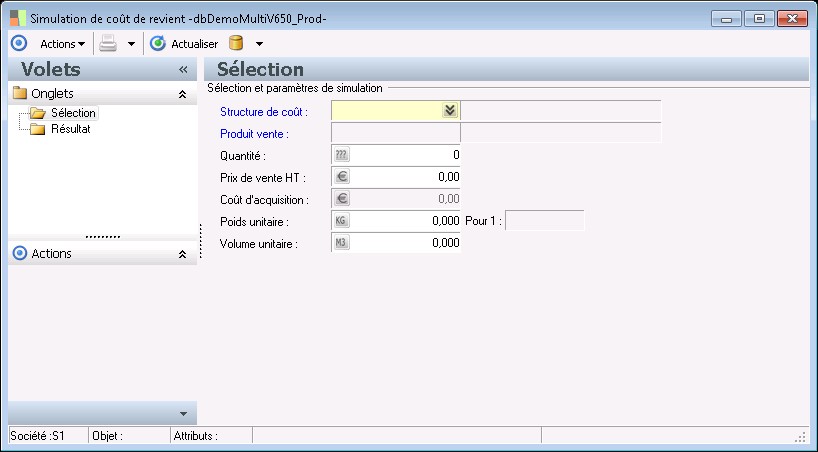Click the KG unit icon for Poids unitaire
Viewport: 818px width, 452px height.
click(341, 220)
